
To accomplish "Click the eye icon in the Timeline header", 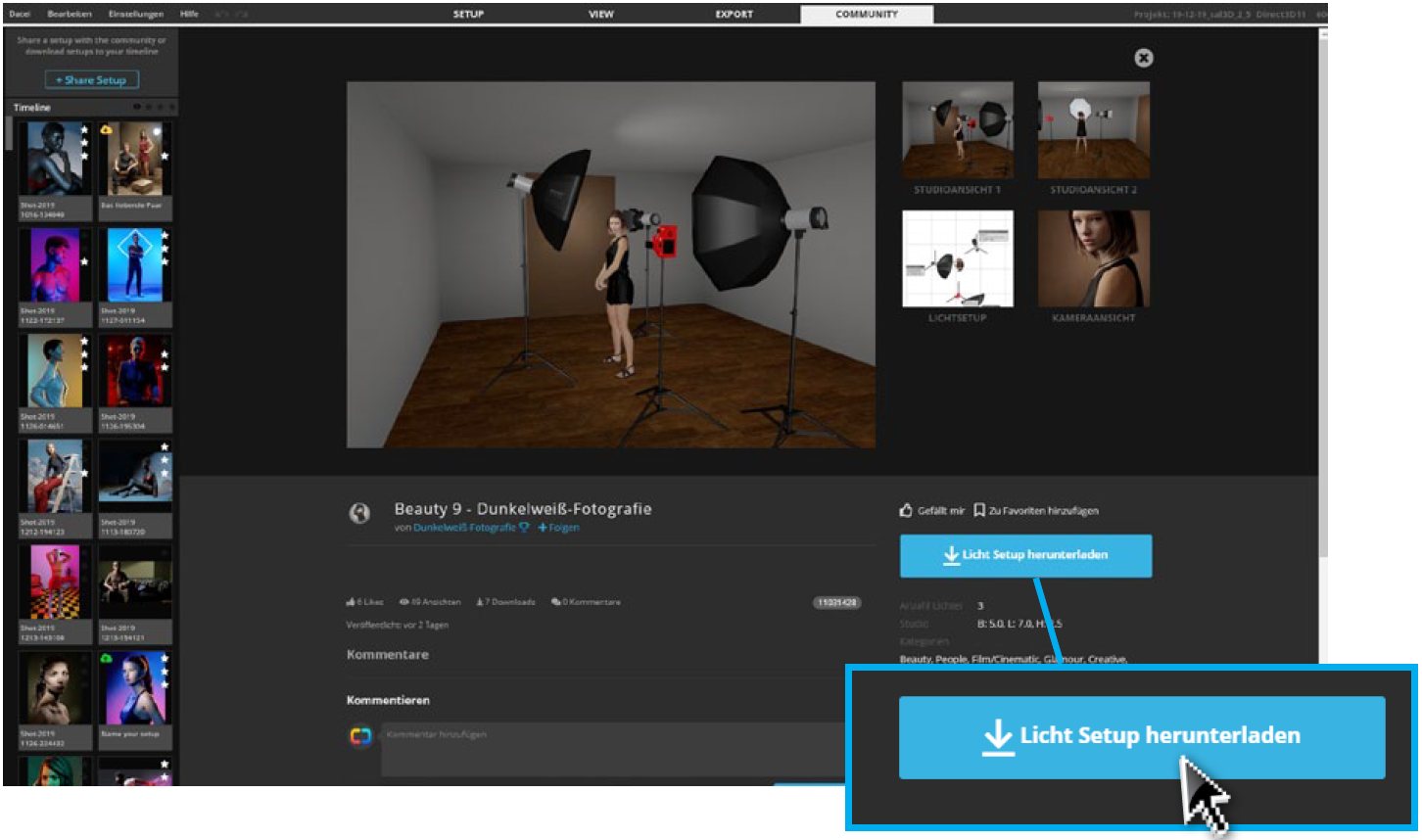I will pyautogui.click(x=137, y=107).
